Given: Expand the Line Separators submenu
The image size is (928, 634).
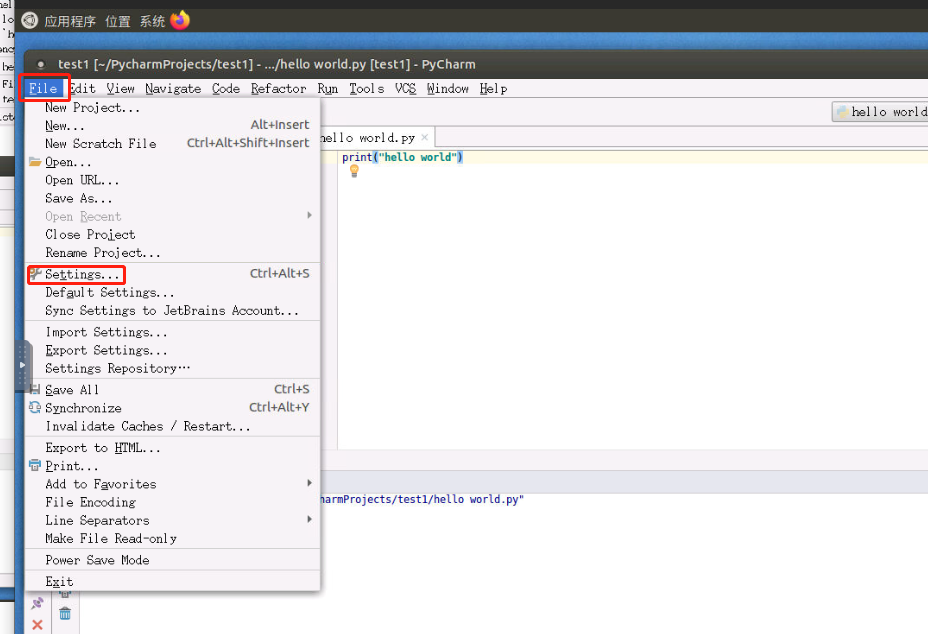Looking at the screenshot, I should click(x=173, y=520).
